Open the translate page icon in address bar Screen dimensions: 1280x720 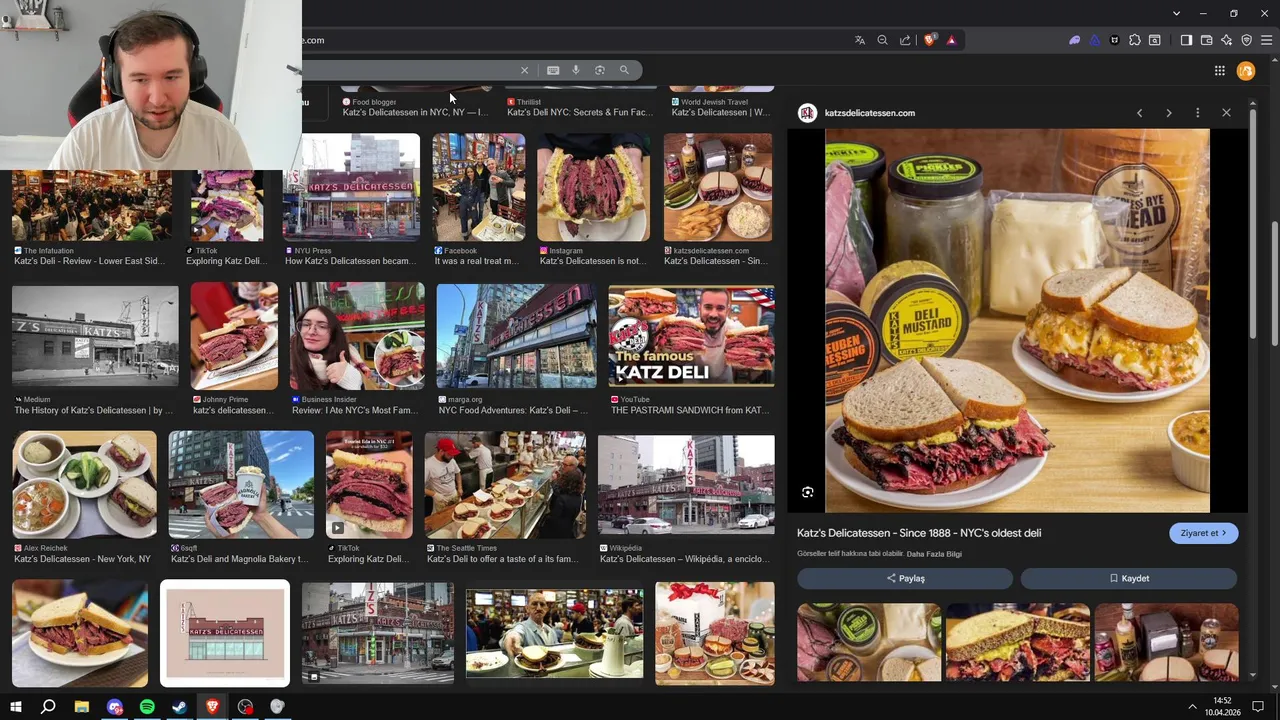[859, 40]
